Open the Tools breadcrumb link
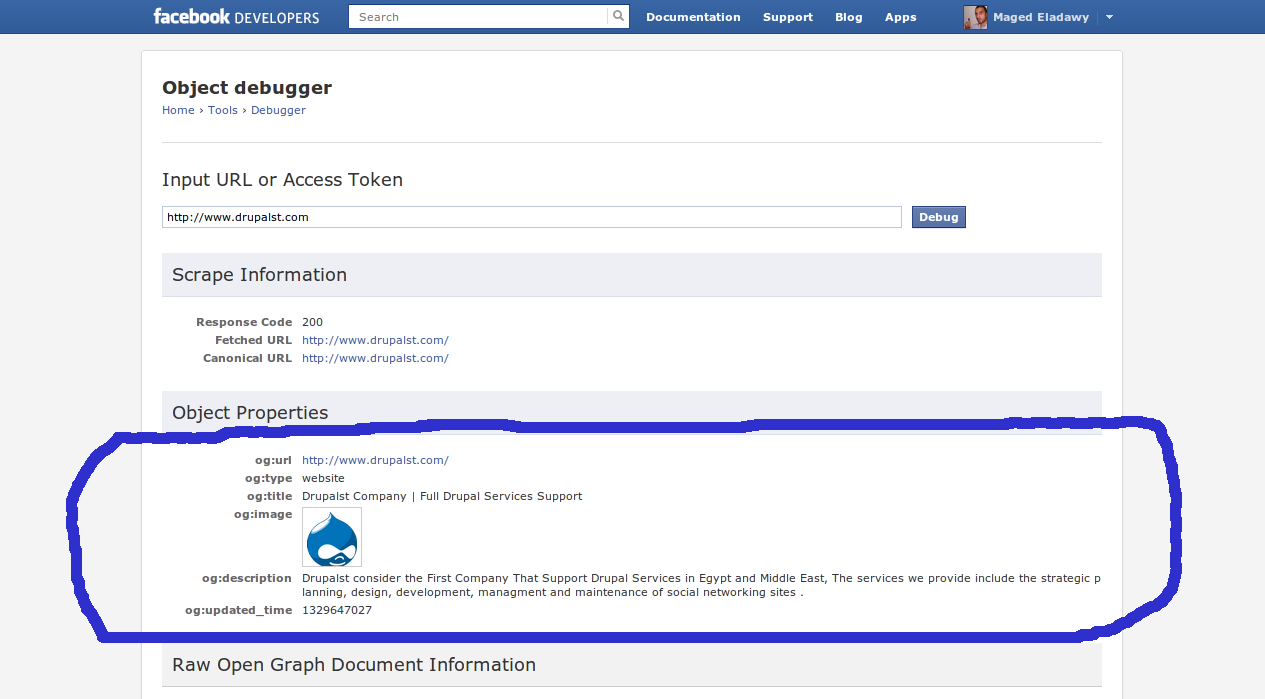Viewport: 1265px width, 699px height. coord(223,110)
